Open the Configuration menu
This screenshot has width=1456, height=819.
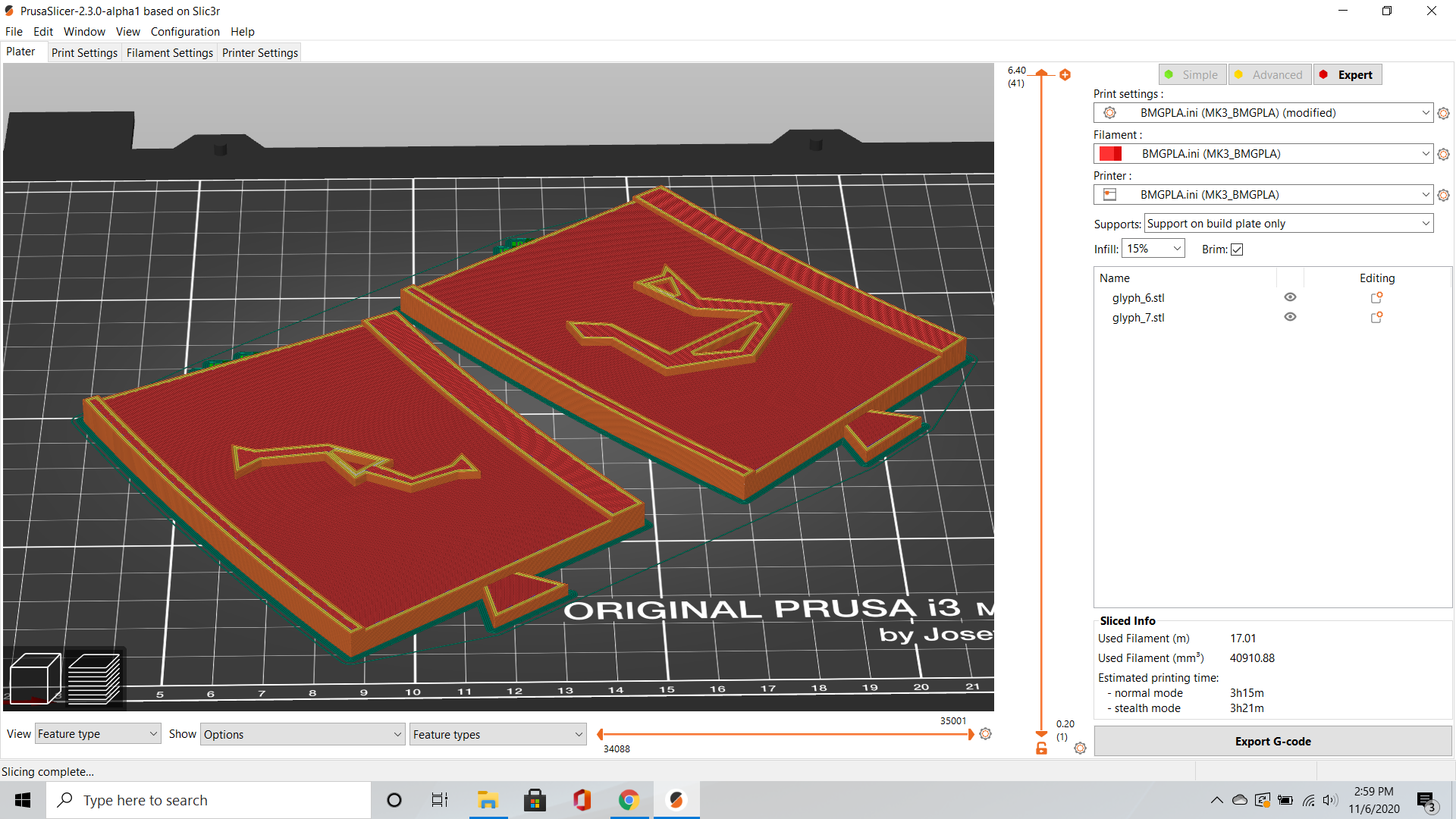click(185, 31)
